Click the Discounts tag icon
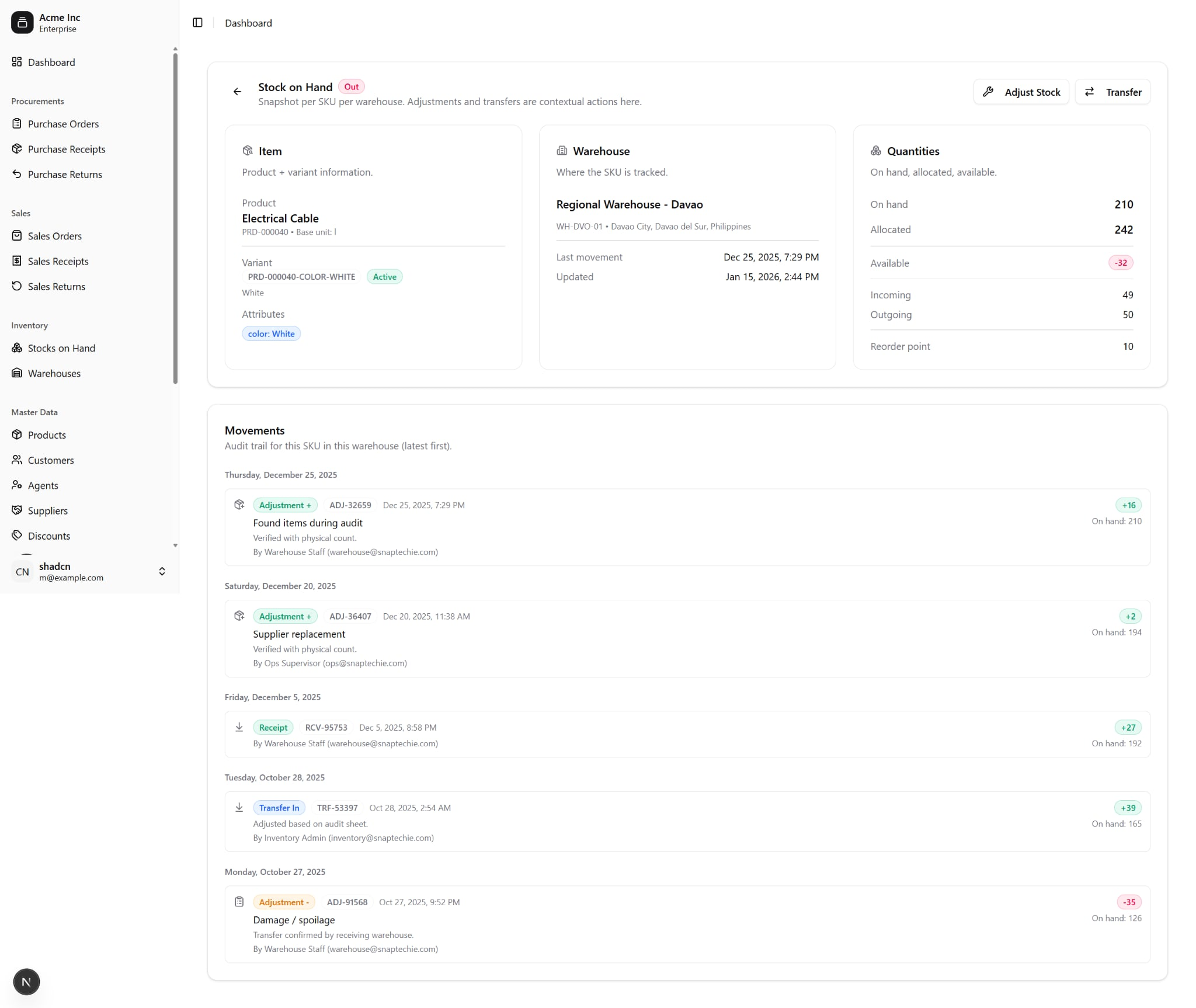The height and width of the screenshot is (1008, 1196). (17, 536)
